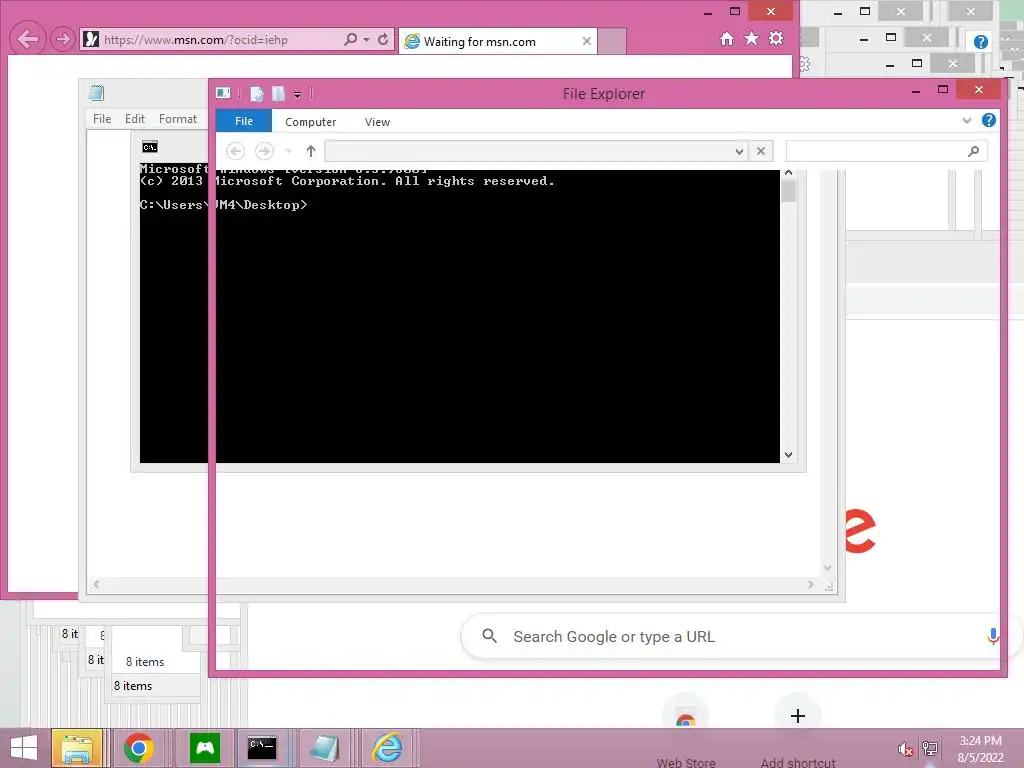Open File Explorer from the taskbar

tap(76, 748)
